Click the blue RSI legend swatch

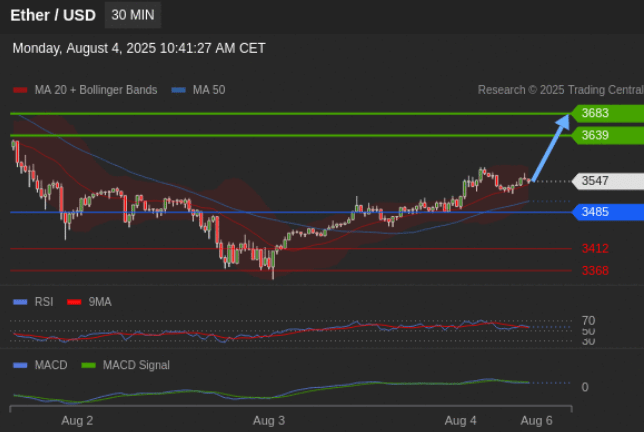[x=20, y=302]
